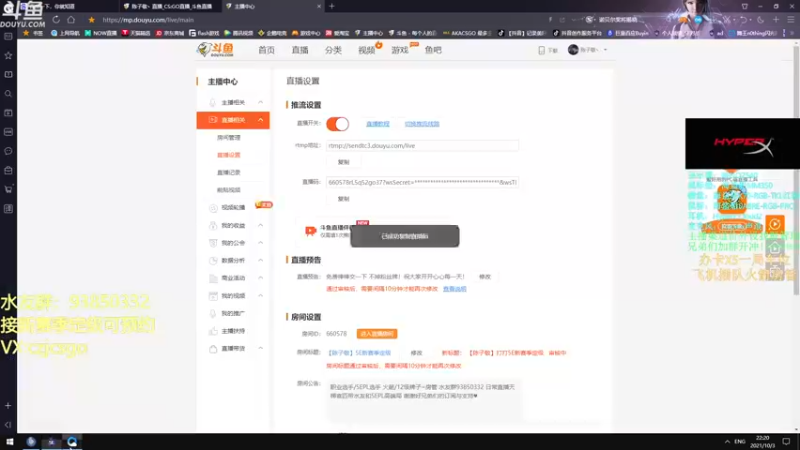
Task: Go to 首页 in top navigation
Action: (266, 50)
